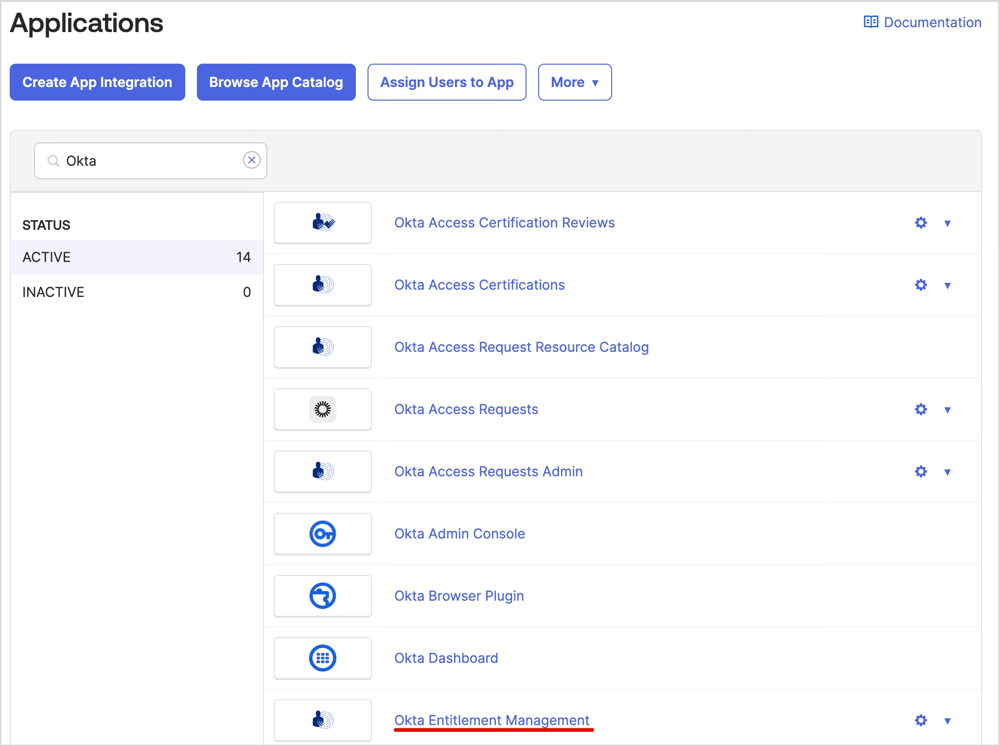Click Assign Users to App button
Viewport: 1000px width, 746px height.
[447, 82]
